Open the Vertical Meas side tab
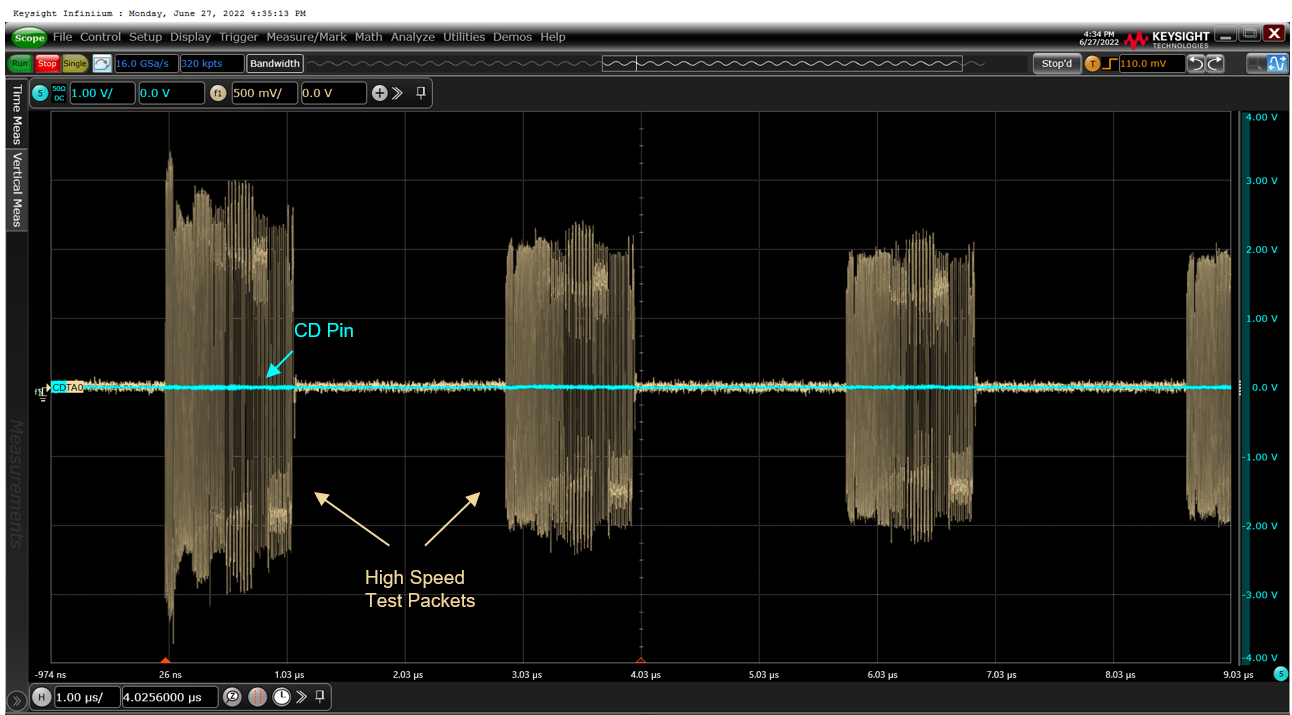1292x715 pixels. (x=17, y=189)
